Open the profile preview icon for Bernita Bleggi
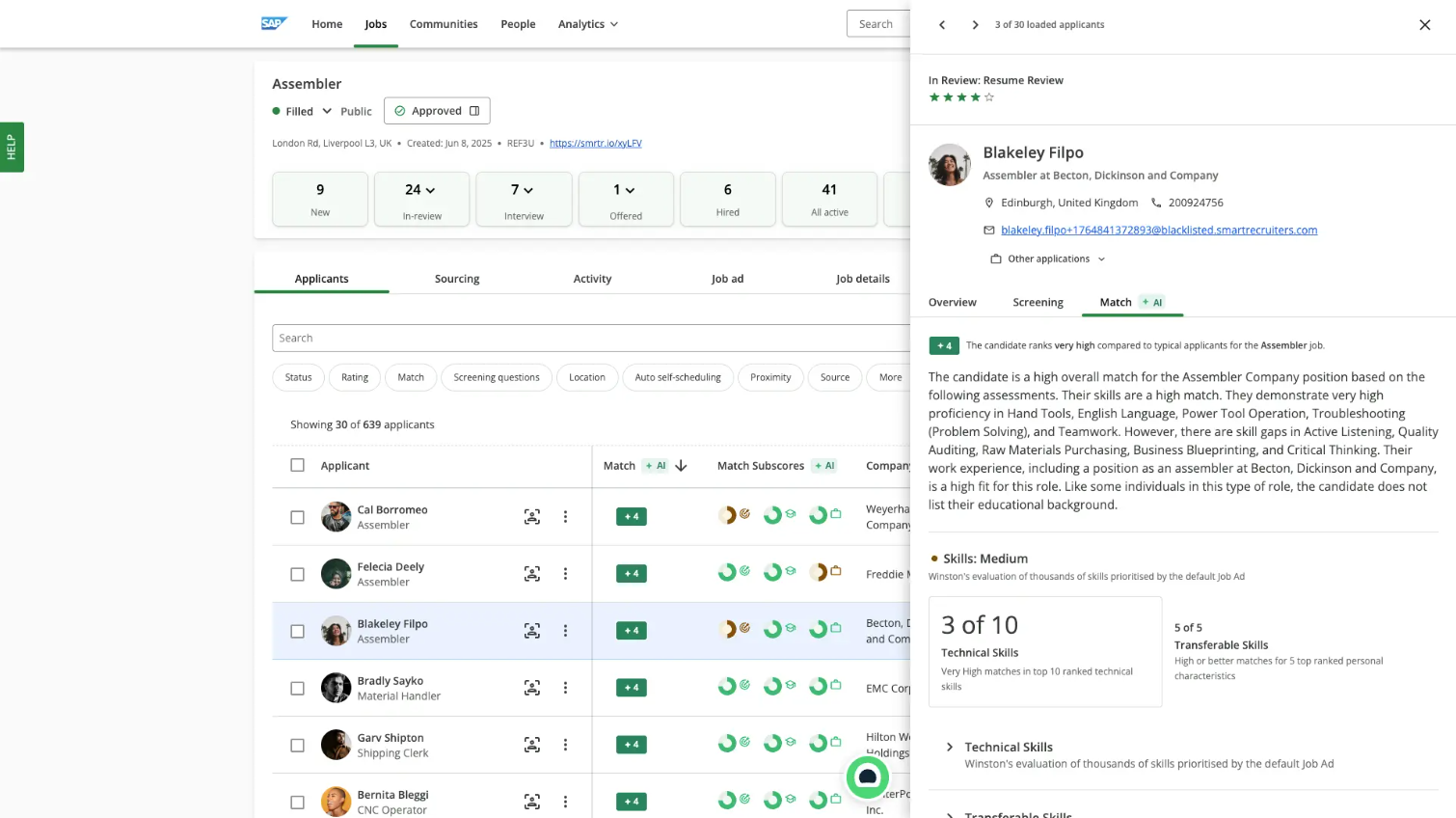1456x818 pixels. tap(532, 802)
